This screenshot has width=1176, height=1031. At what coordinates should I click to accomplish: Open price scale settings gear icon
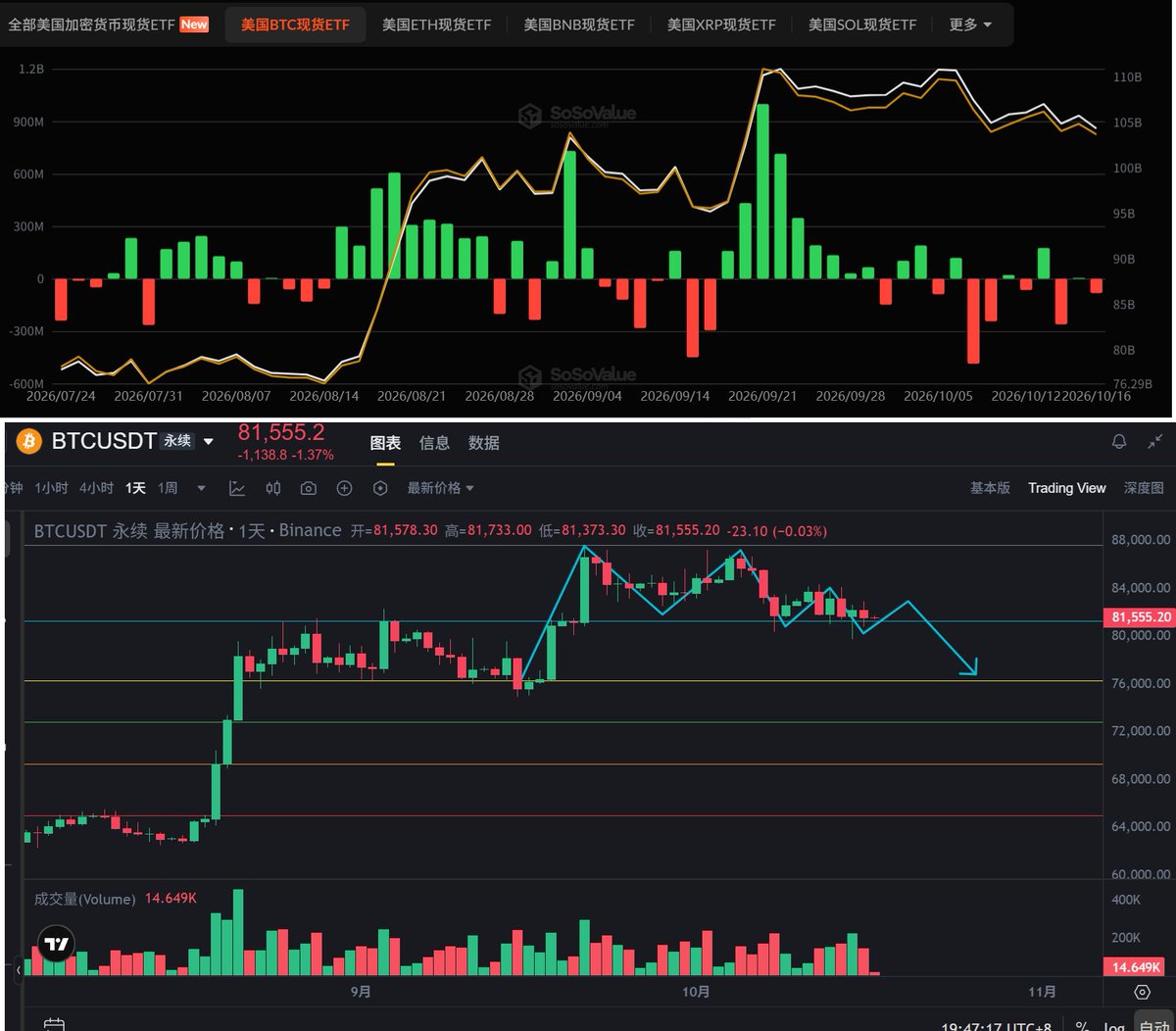[1142, 992]
